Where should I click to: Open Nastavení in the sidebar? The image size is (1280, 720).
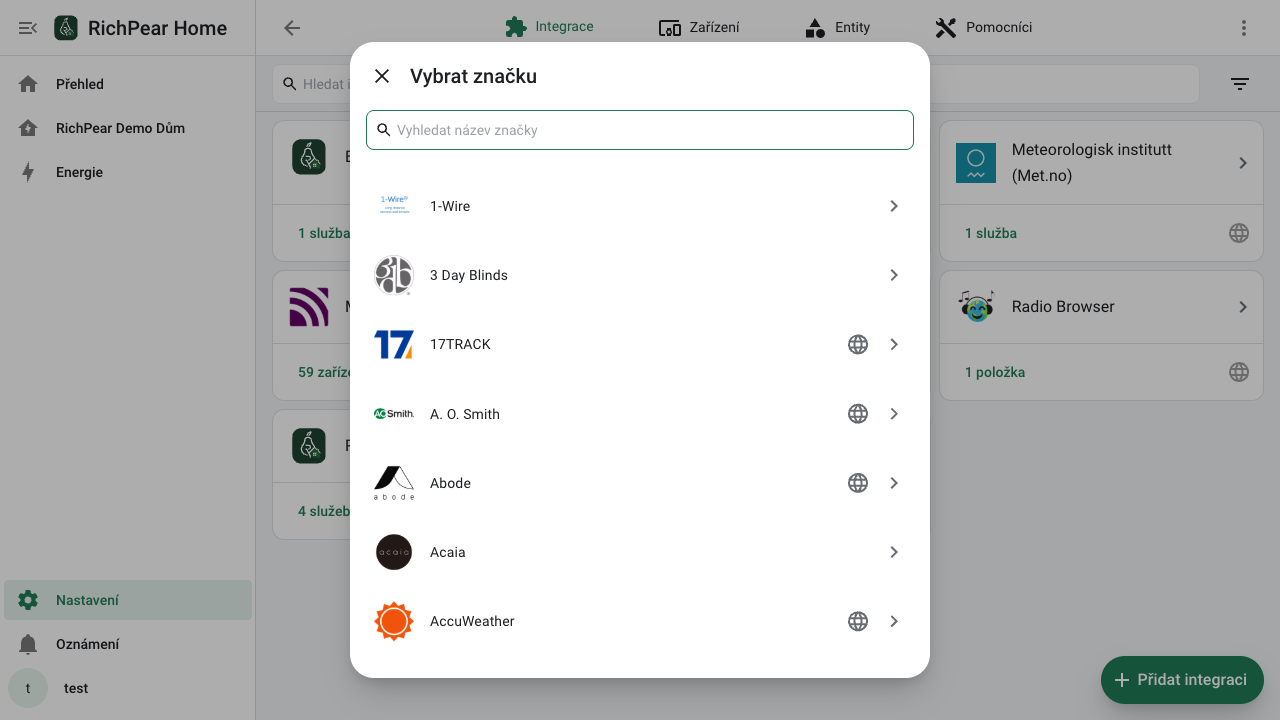[x=128, y=600]
